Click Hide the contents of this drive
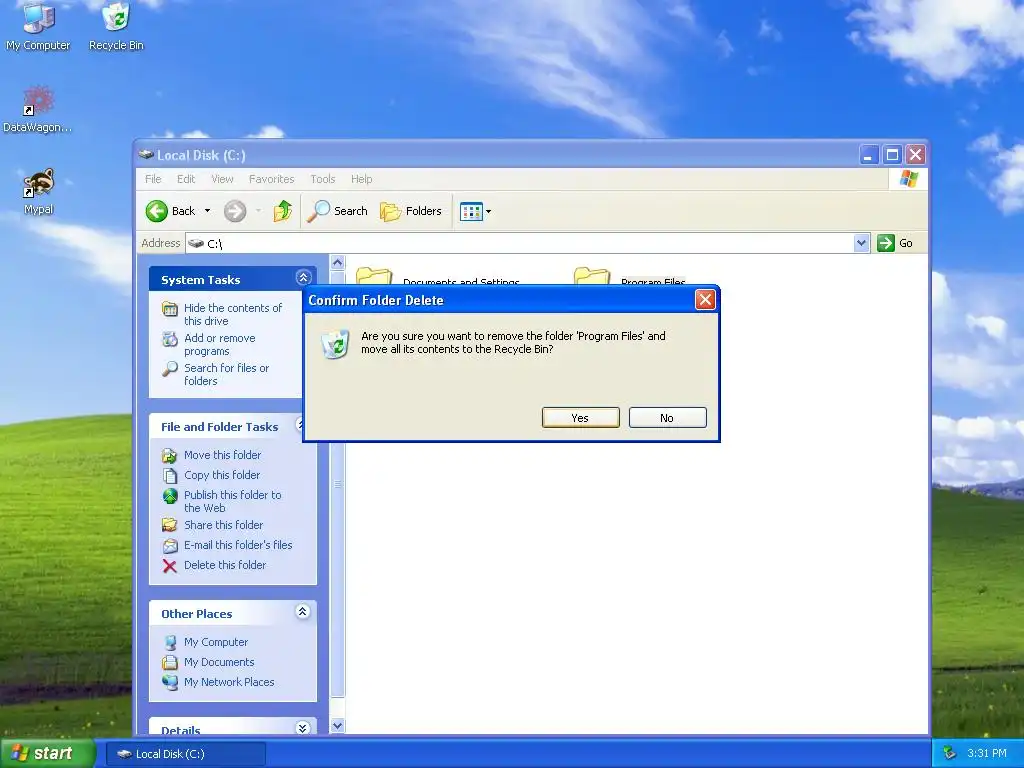 [x=233, y=314]
